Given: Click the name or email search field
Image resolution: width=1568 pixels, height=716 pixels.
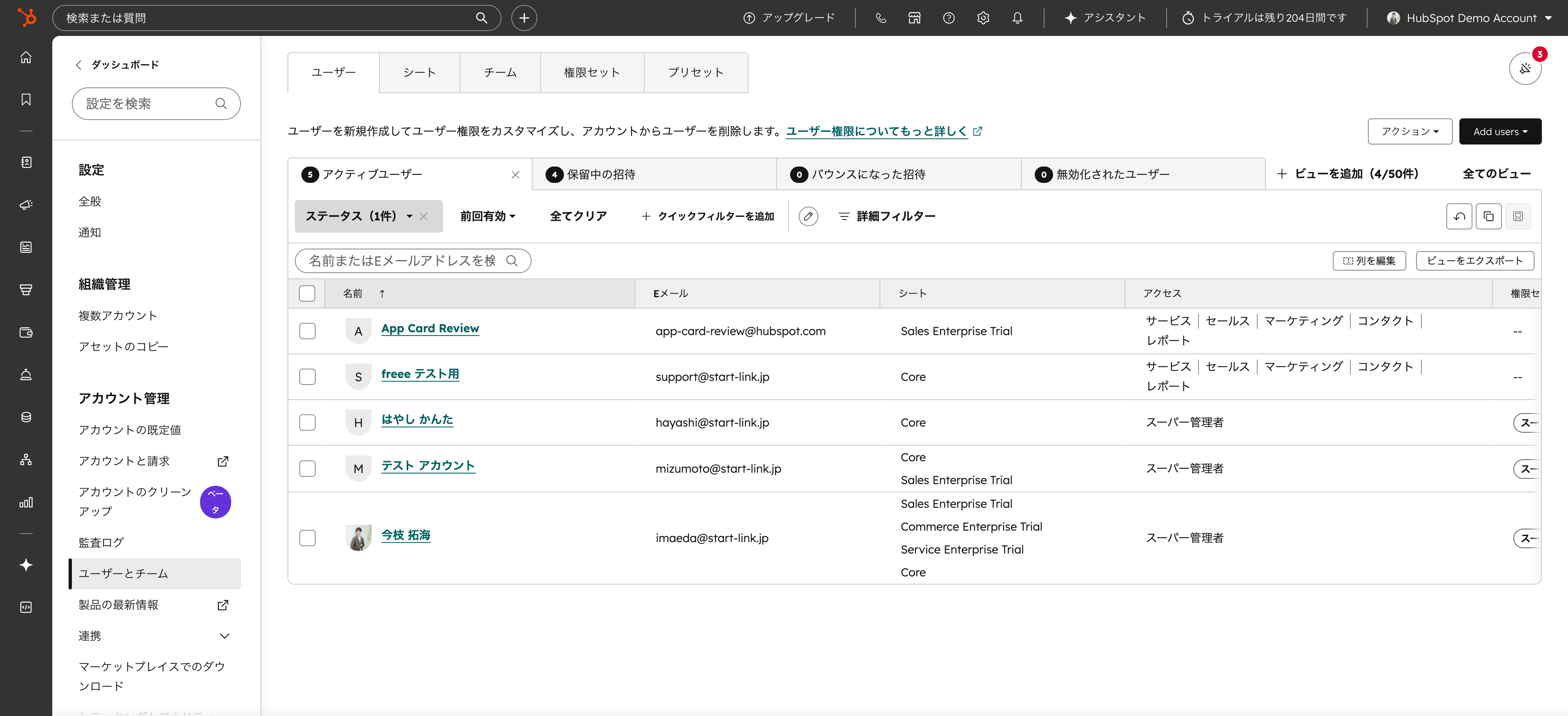Looking at the screenshot, I should pyautogui.click(x=402, y=260).
